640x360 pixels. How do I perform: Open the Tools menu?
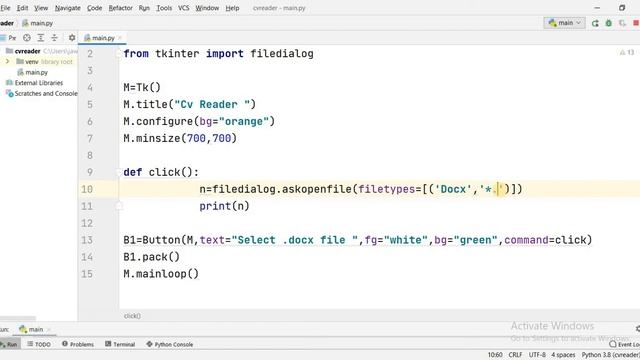tap(164, 8)
